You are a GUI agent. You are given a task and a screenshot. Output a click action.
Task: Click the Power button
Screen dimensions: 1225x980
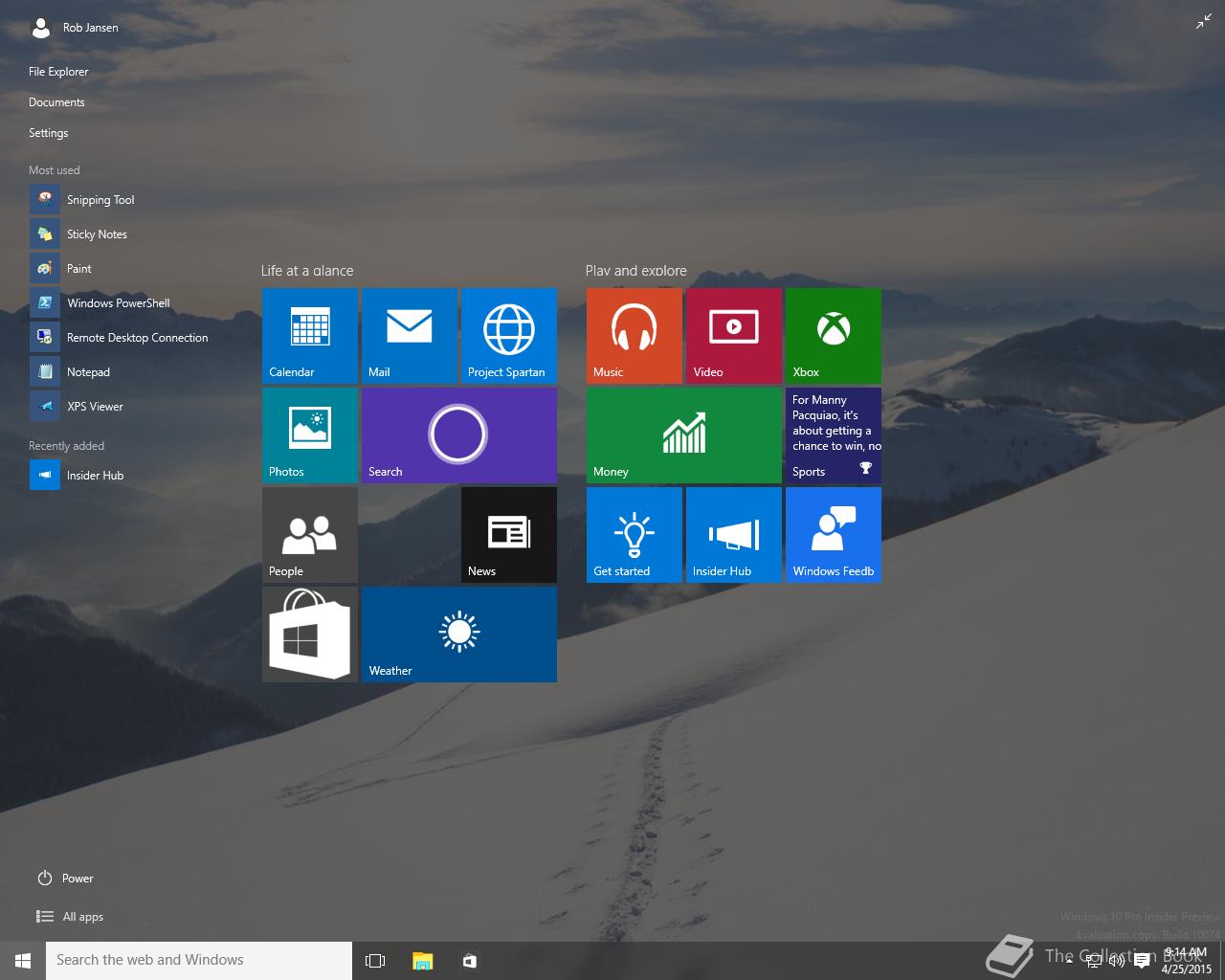point(65,879)
